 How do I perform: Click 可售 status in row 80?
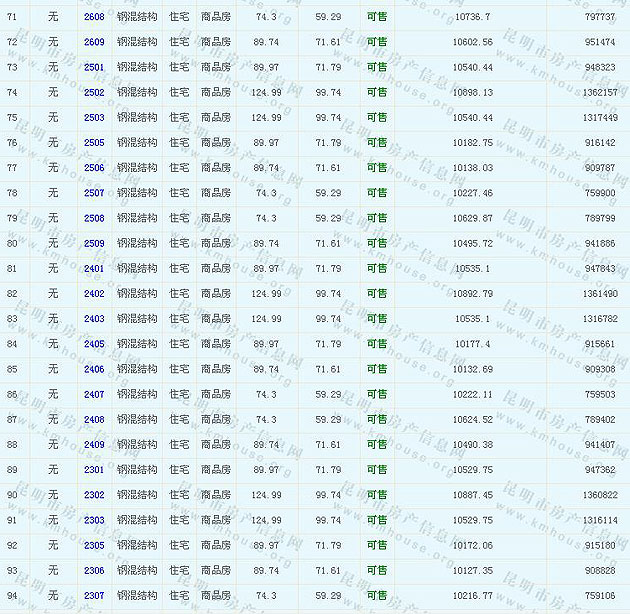click(x=377, y=243)
